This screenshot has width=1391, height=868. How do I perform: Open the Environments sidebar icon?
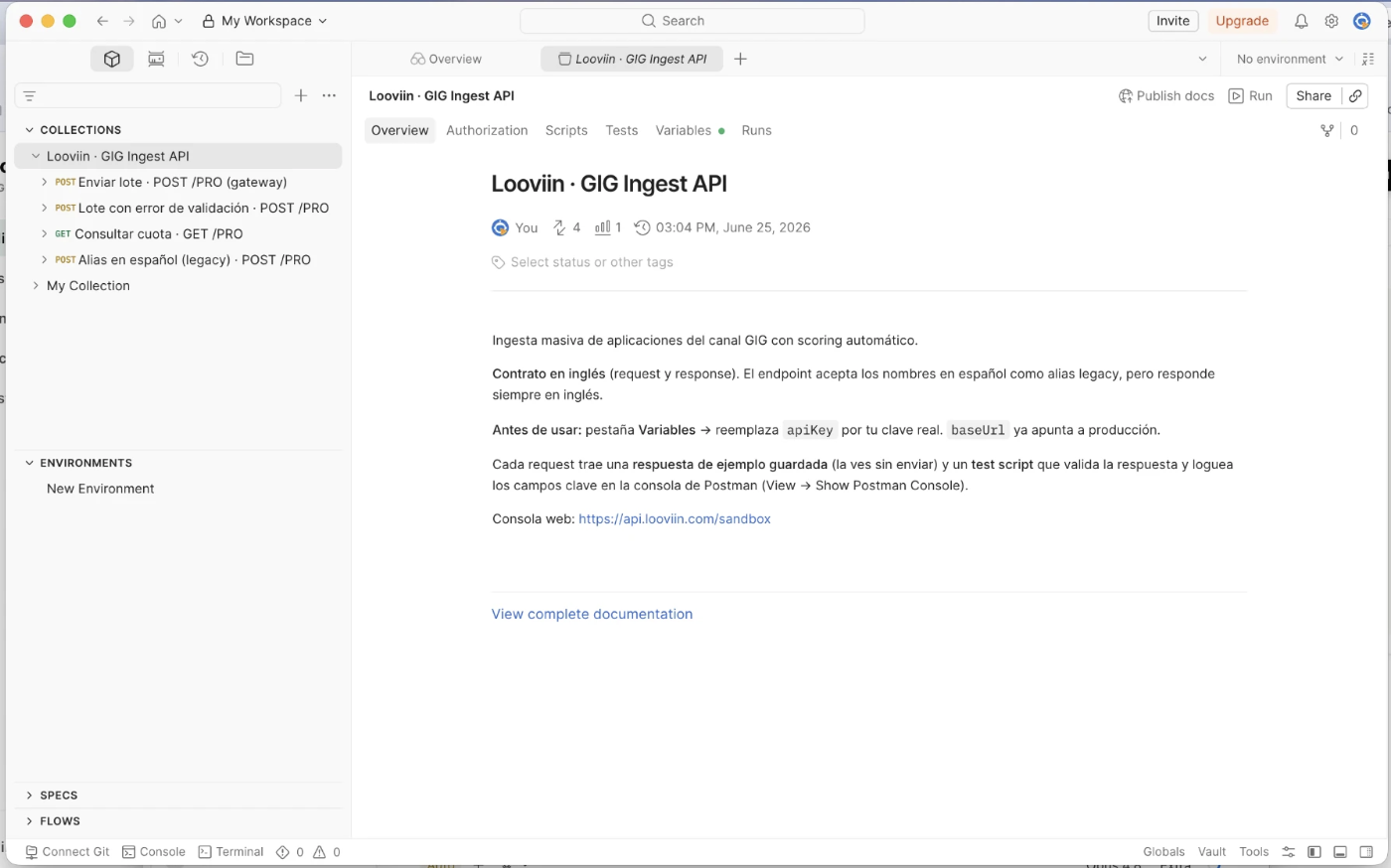(x=156, y=59)
